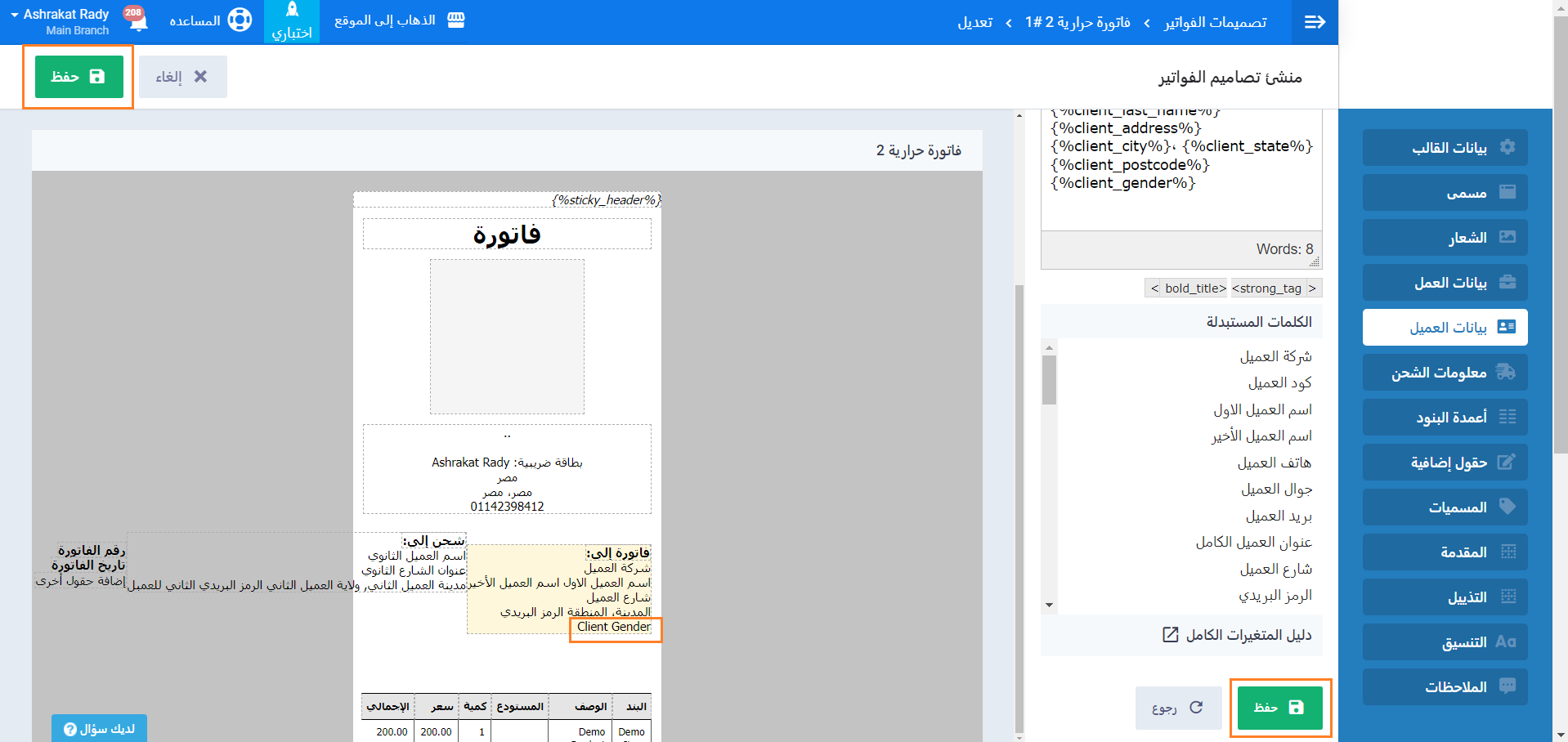Click the إلغاء cancel button
Viewport: 1568px width, 742px height.
pos(182,77)
